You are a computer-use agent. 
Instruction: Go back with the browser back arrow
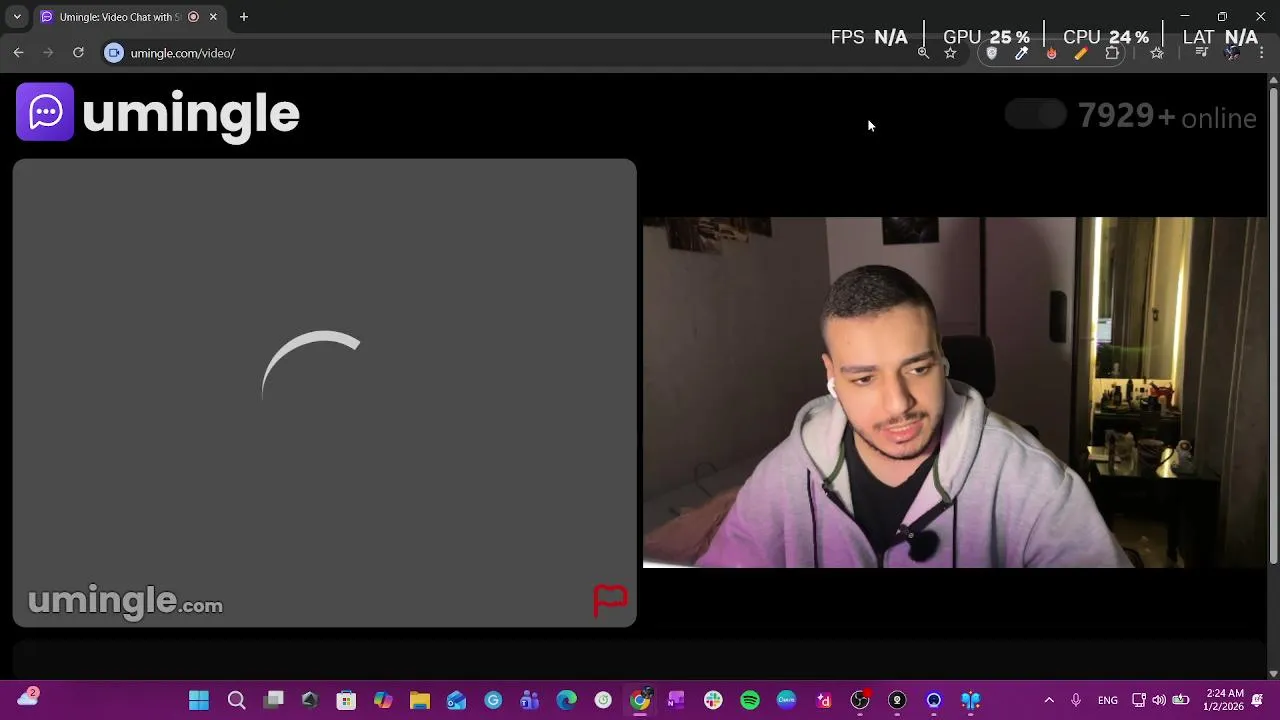(18, 53)
